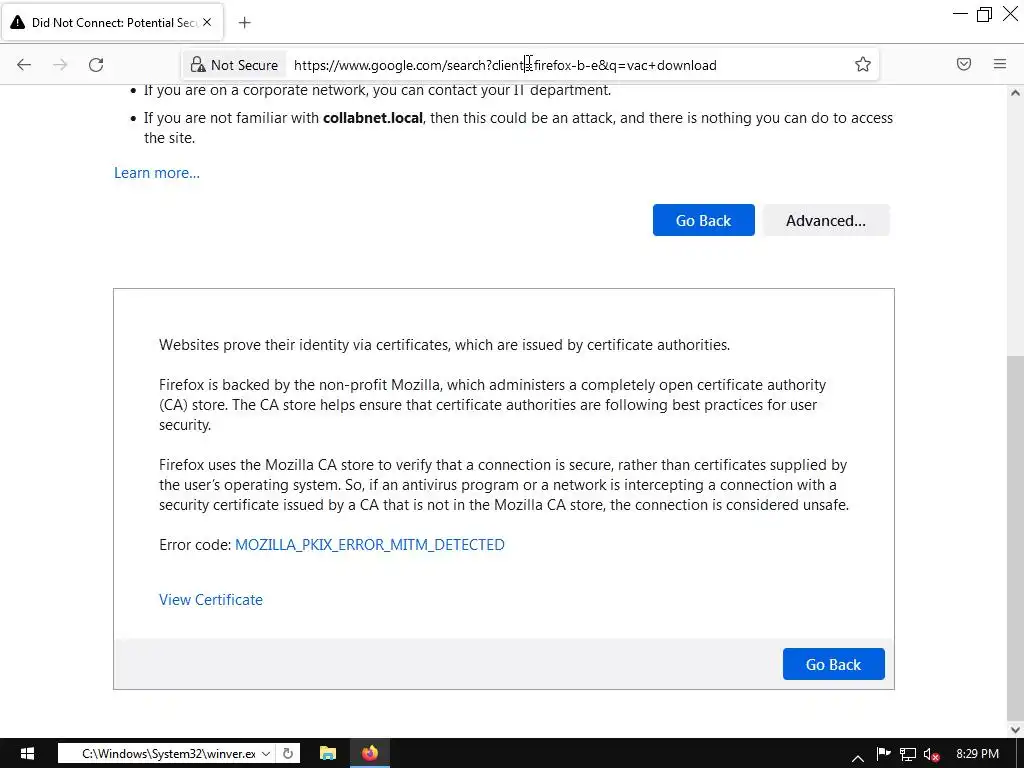The image size is (1024, 768).
Task: Expand the taskbar address dropdown arrow
Action: tap(266, 754)
